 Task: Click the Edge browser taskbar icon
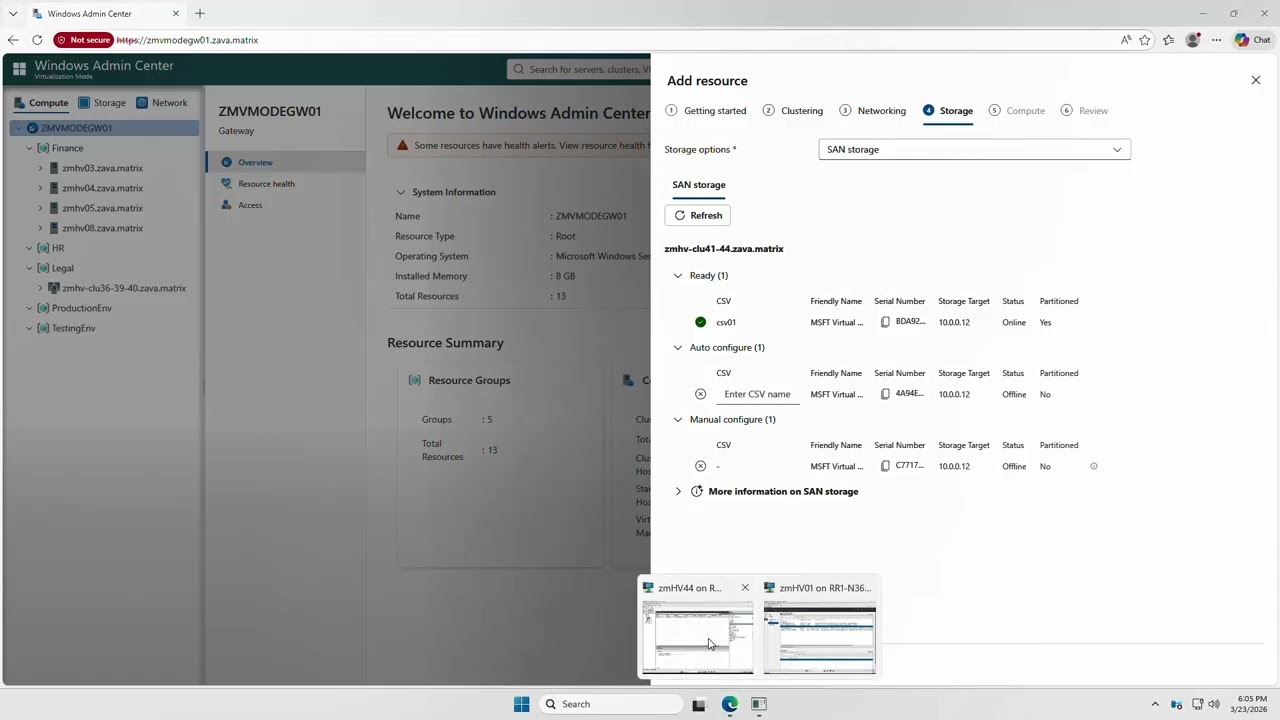pyautogui.click(x=730, y=704)
